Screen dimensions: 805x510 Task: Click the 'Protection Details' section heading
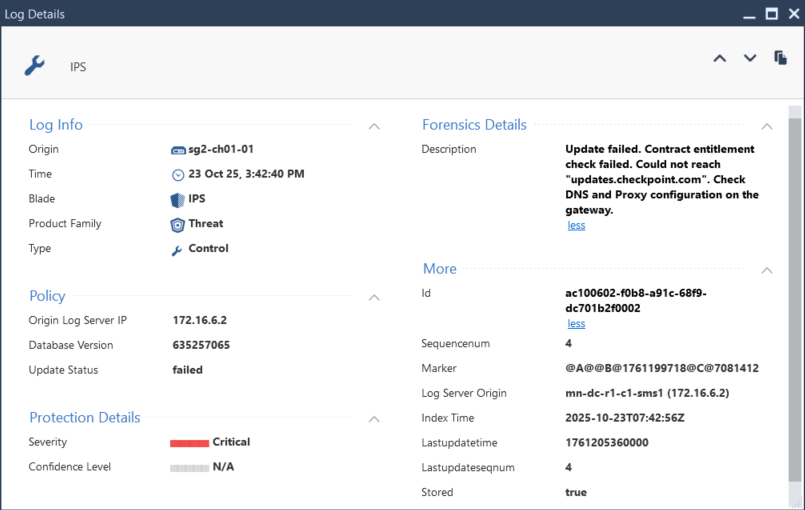point(85,418)
